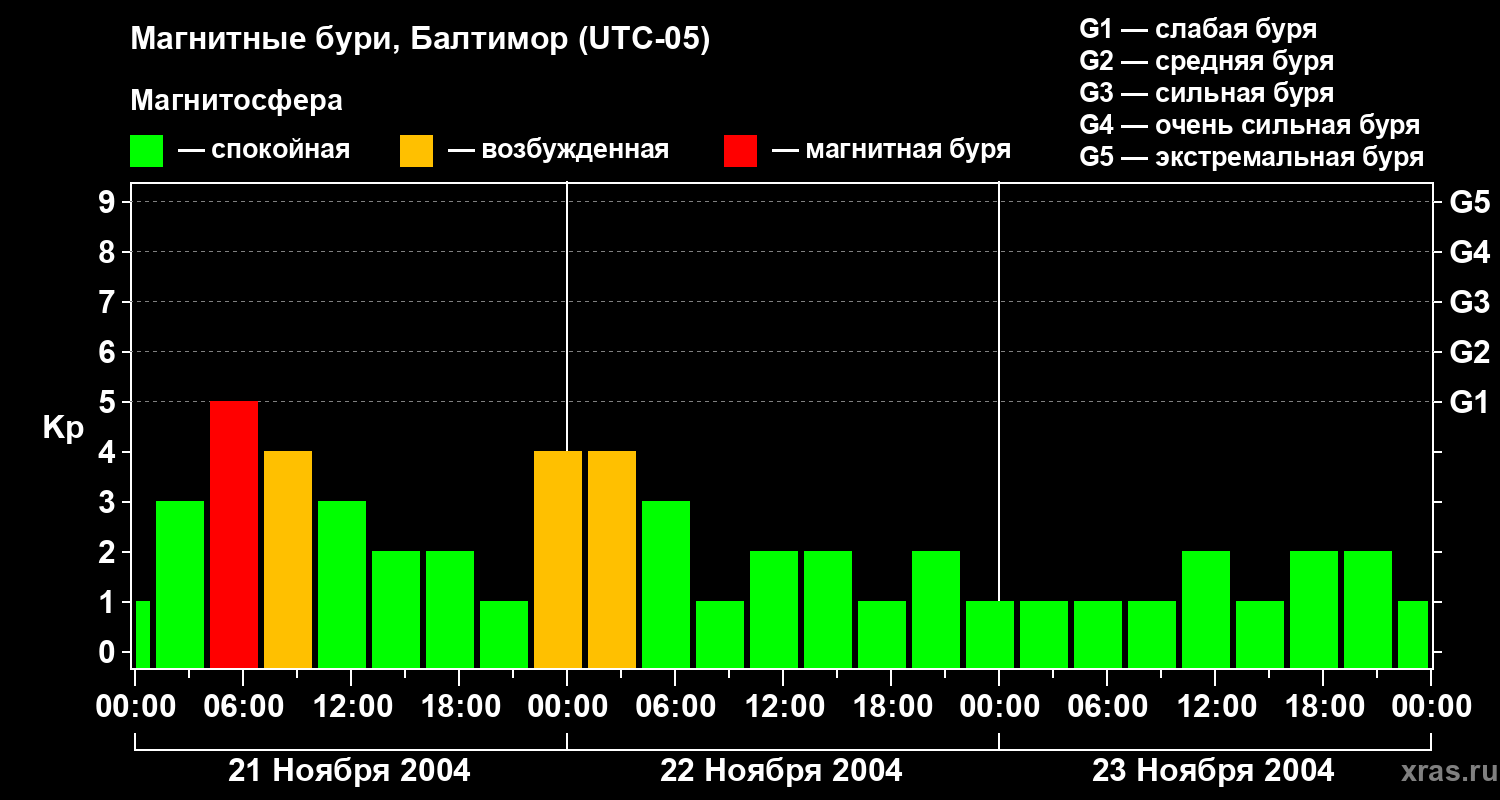This screenshot has width=1500, height=800.
Task: Click the G2 label on the right axis
Action: click(x=1469, y=352)
